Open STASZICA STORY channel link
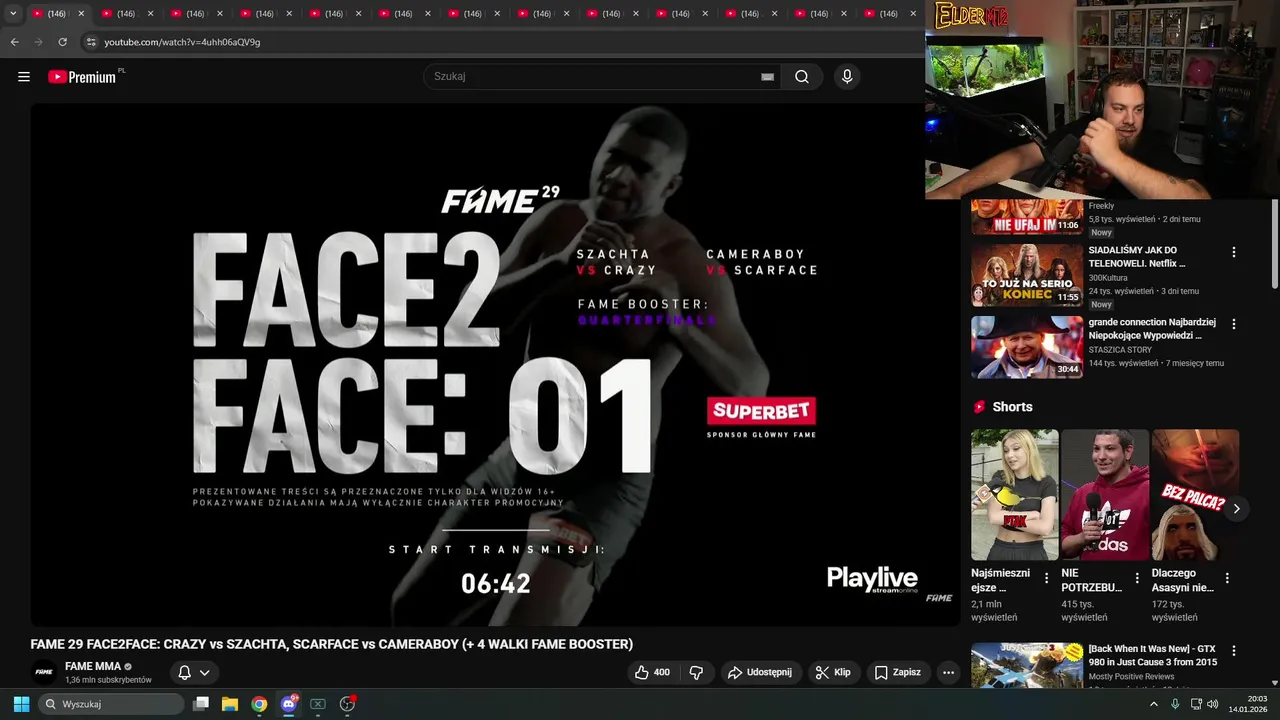 1120,350
